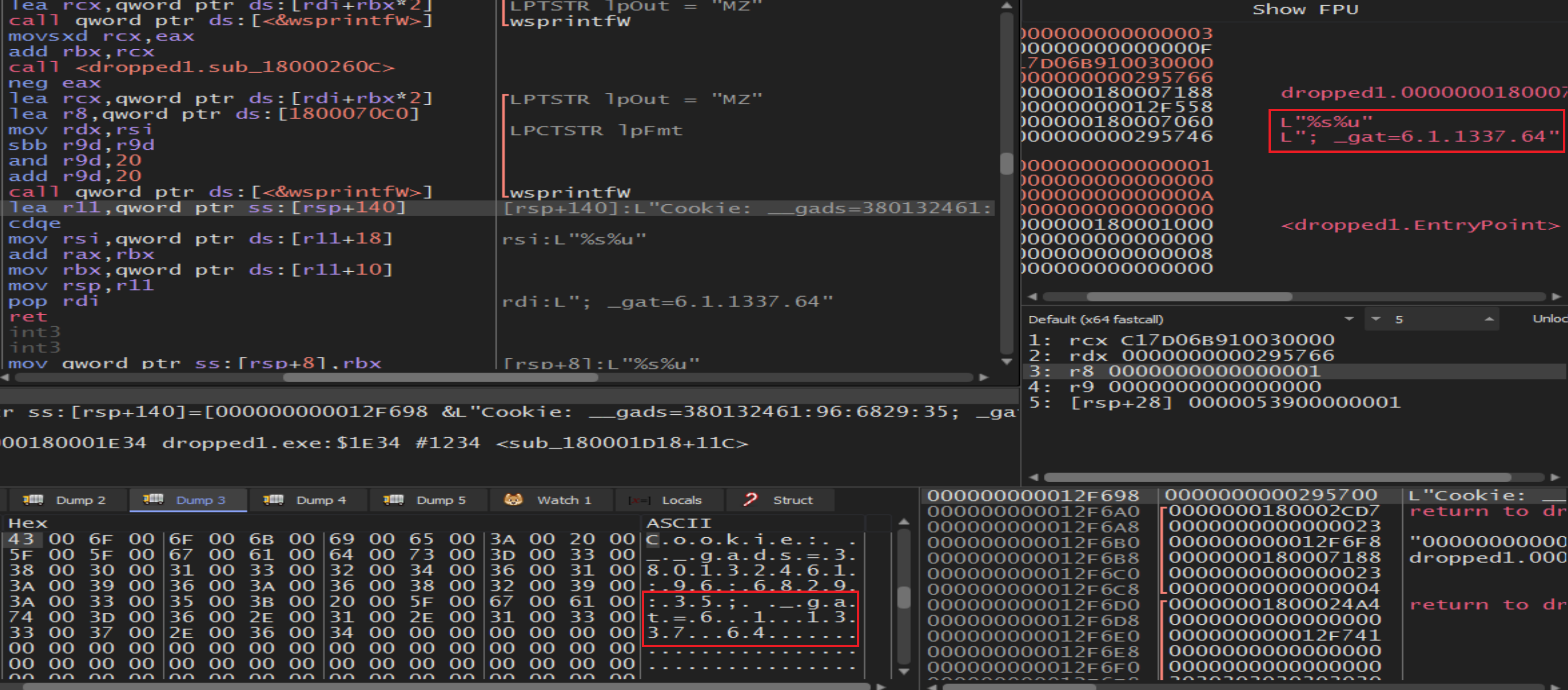Image resolution: width=1568 pixels, height=690 pixels.
Task: Click the Dump 5 tab memory icon
Action: click(393, 500)
